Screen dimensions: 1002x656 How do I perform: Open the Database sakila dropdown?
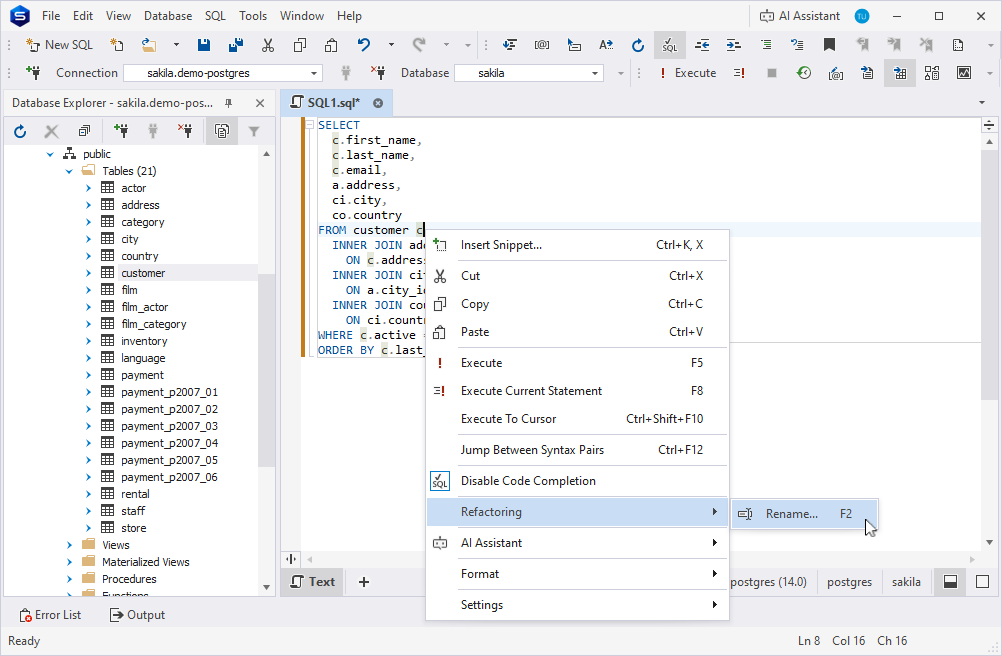pyautogui.click(x=595, y=73)
